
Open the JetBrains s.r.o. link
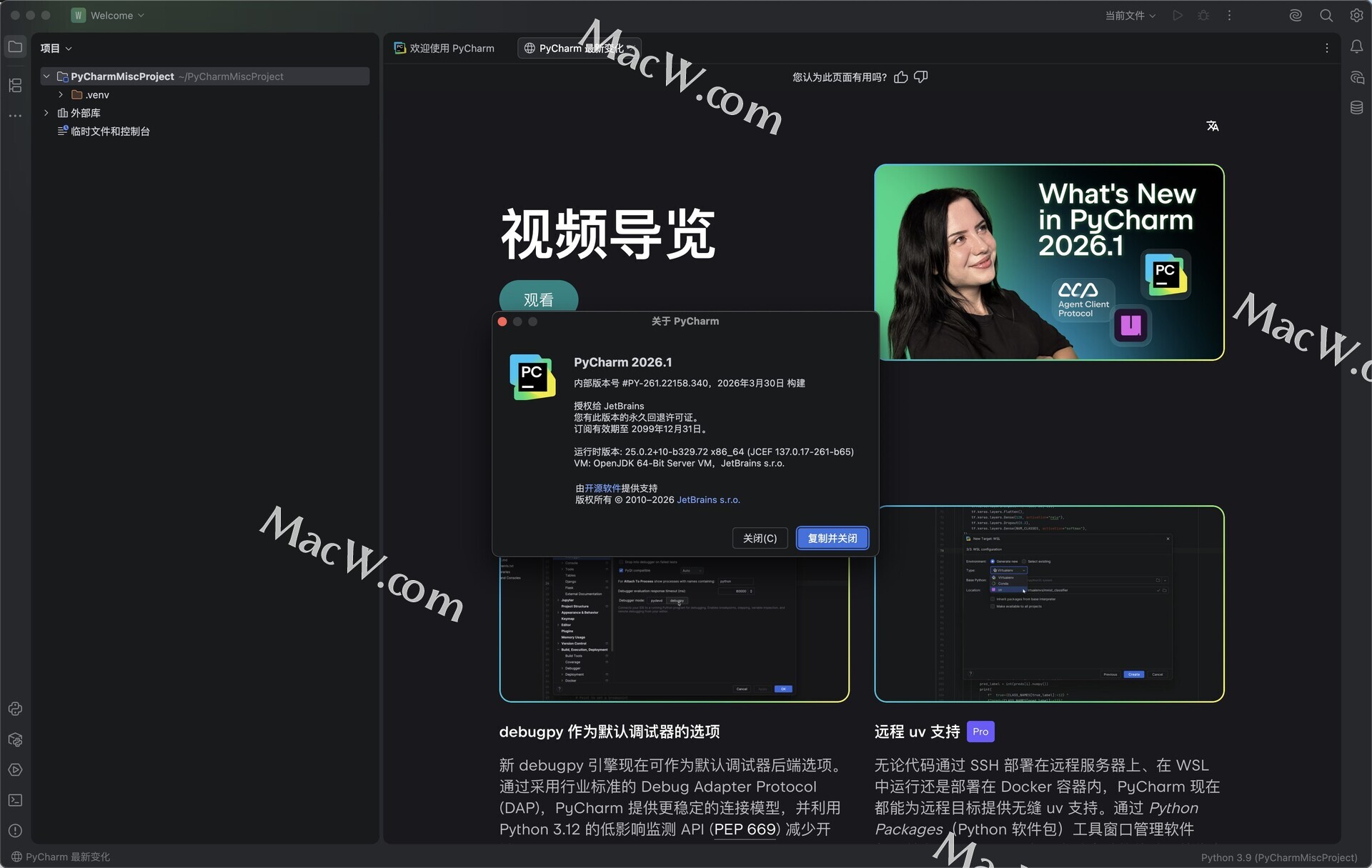708,500
